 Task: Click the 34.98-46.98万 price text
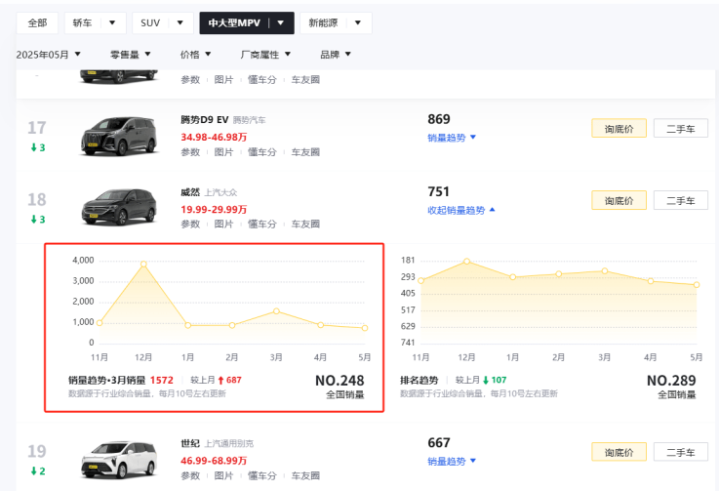click(214, 137)
